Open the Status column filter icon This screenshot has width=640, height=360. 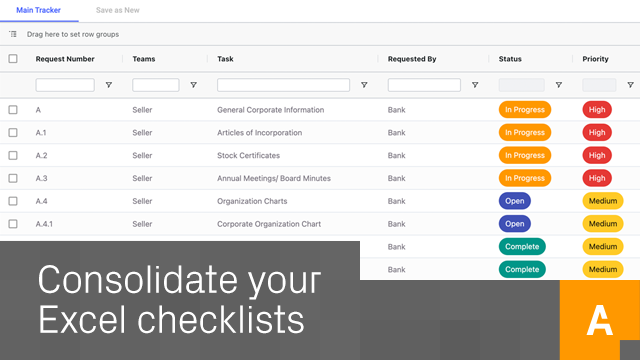tap(559, 85)
